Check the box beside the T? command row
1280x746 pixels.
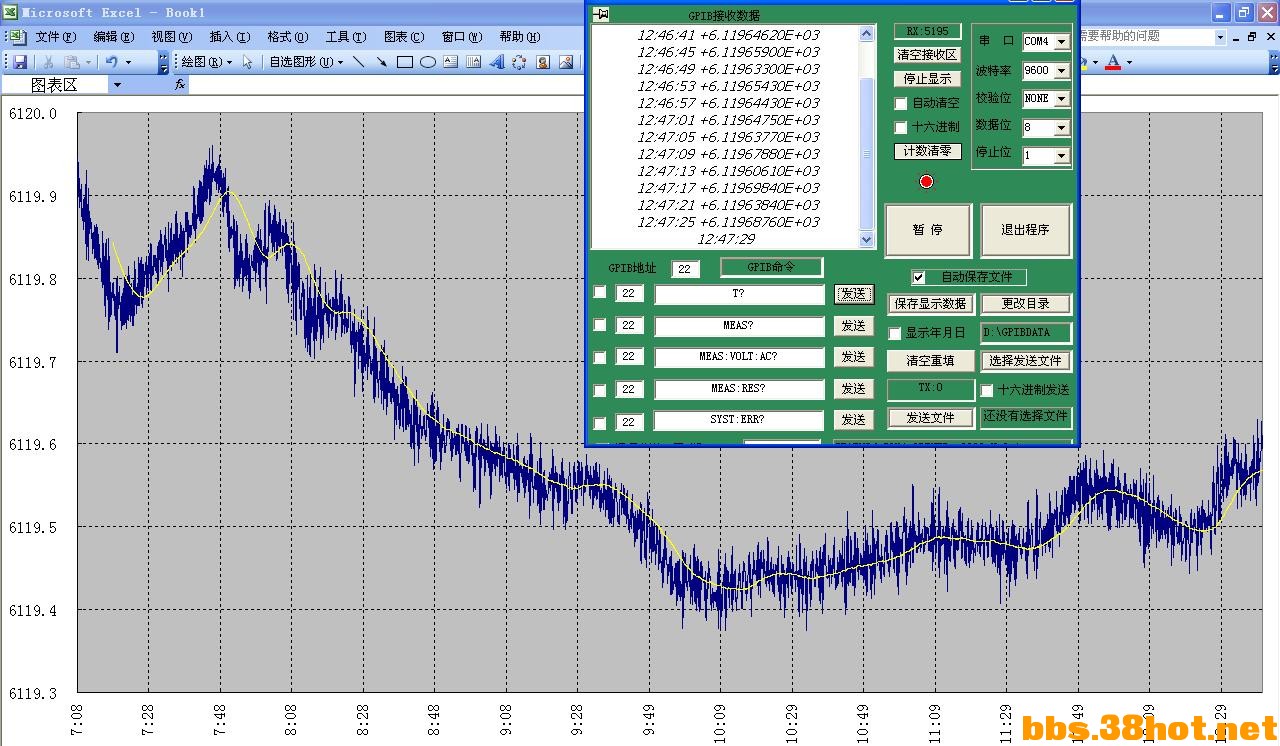pos(600,292)
